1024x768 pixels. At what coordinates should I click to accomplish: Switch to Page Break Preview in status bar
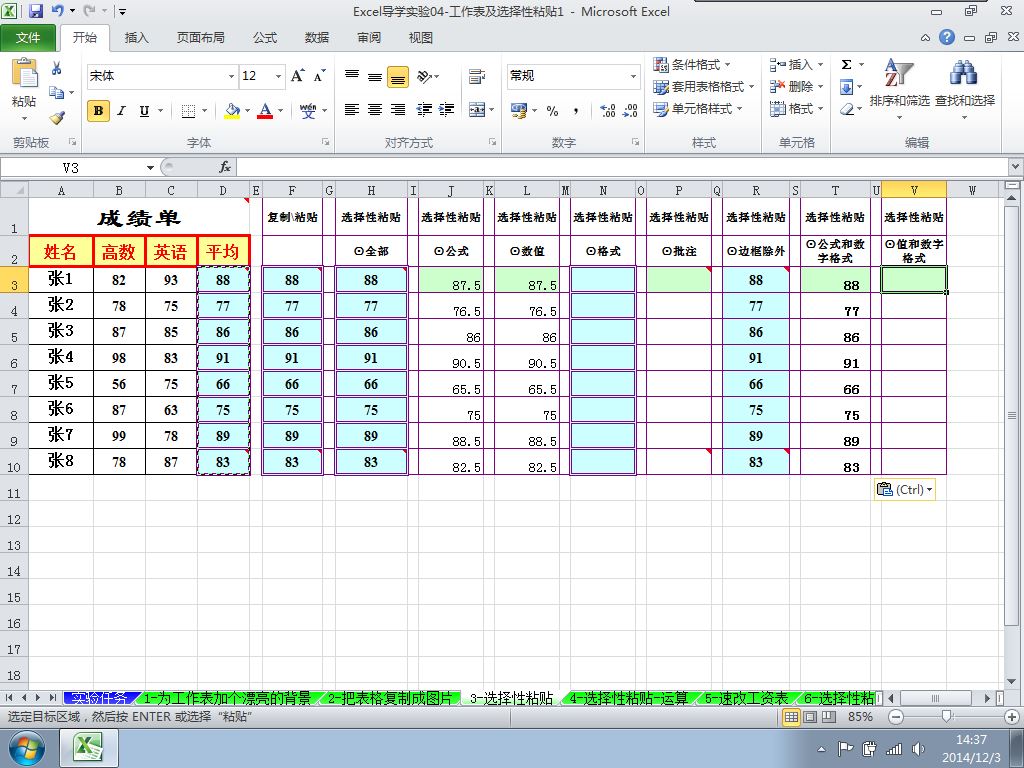829,717
